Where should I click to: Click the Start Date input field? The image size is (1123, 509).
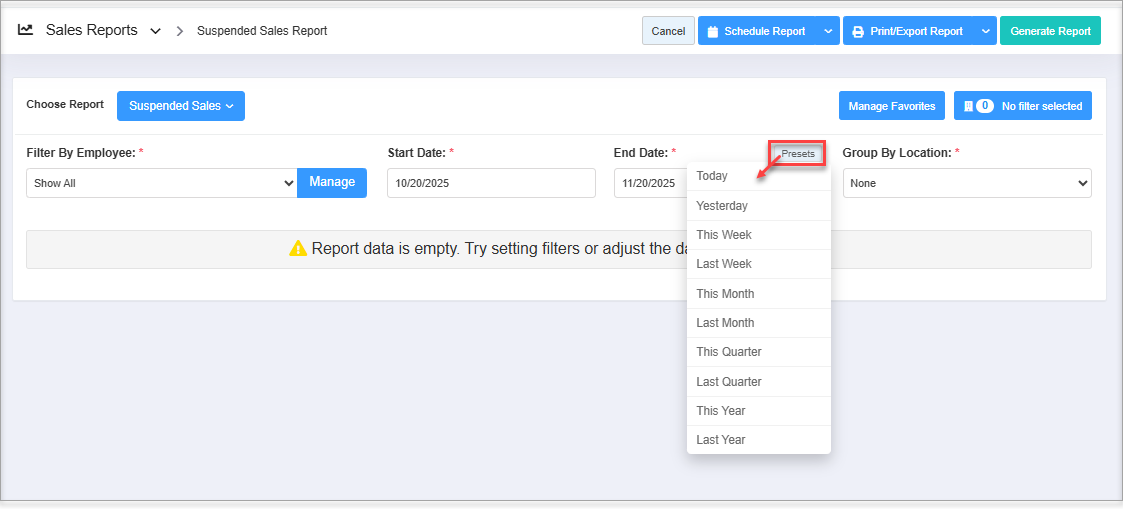pyautogui.click(x=491, y=183)
